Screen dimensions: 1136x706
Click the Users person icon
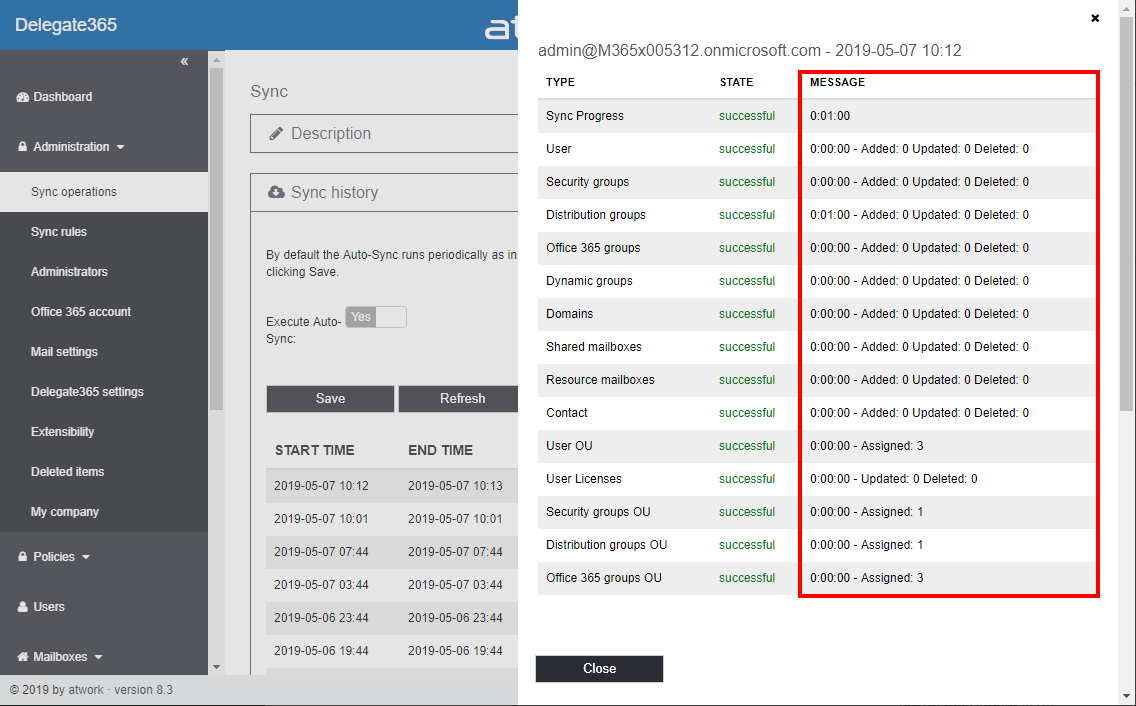22,607
